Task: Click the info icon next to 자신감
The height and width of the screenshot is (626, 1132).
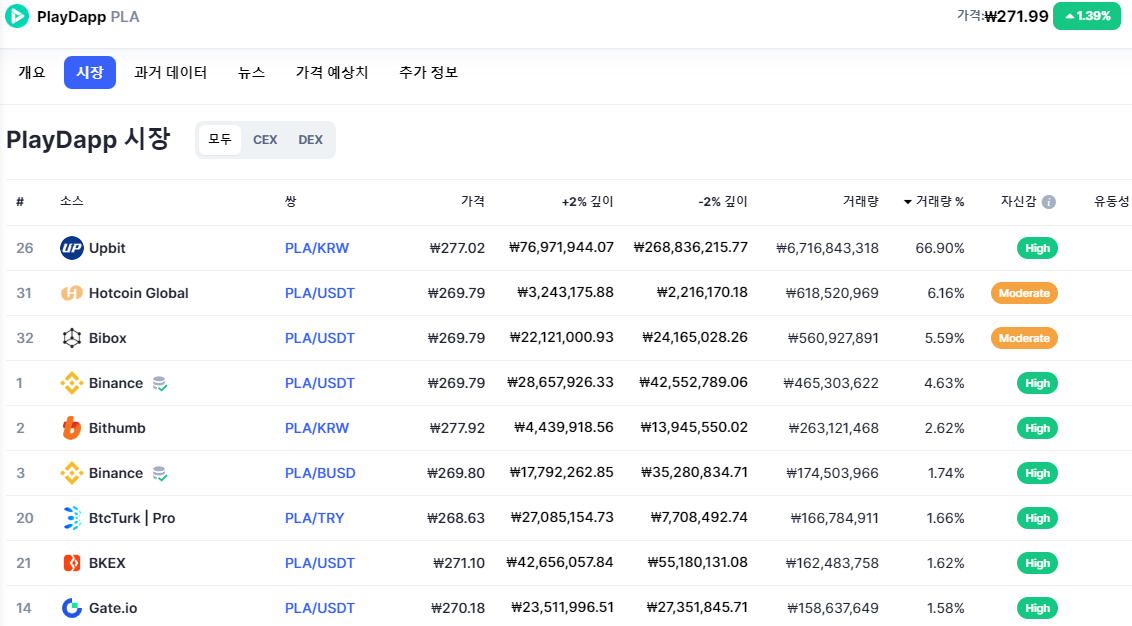Action: click(x=1049, y=202)
